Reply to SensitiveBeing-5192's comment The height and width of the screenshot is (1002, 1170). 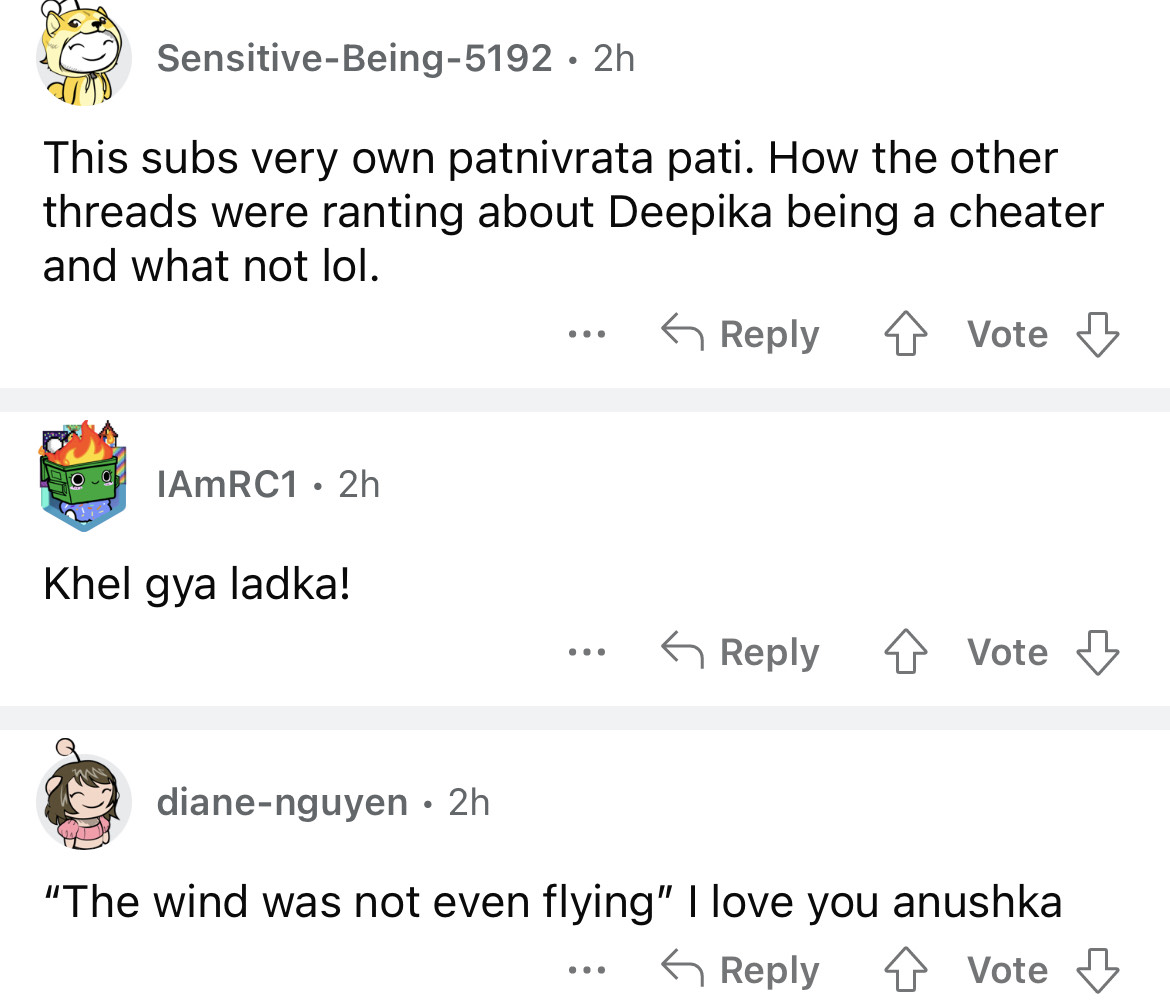point(740,335)
